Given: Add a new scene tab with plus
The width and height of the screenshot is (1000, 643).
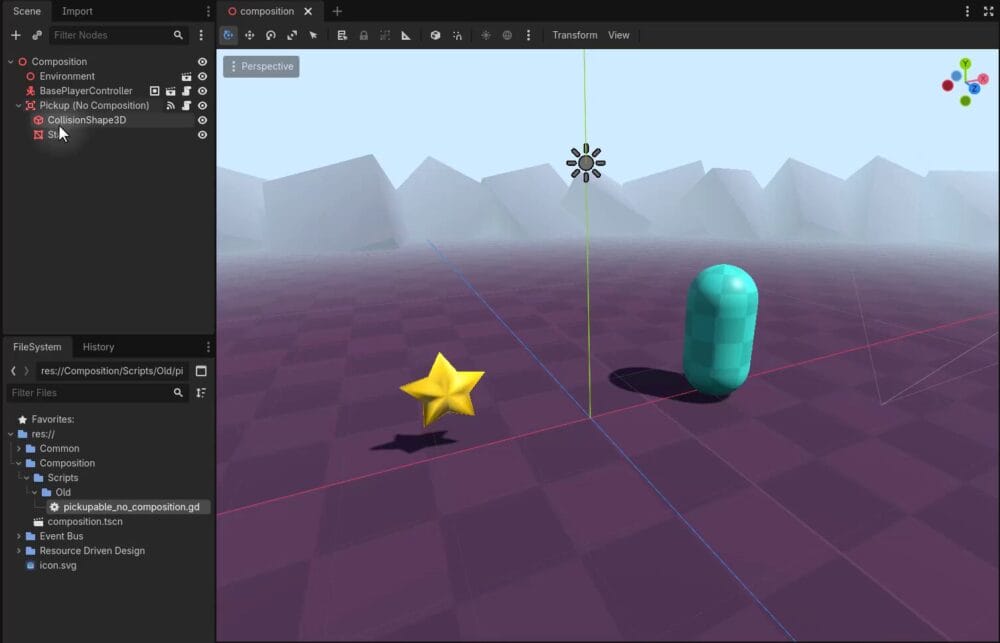Looking at the screenshot, I should coord(337,11).
